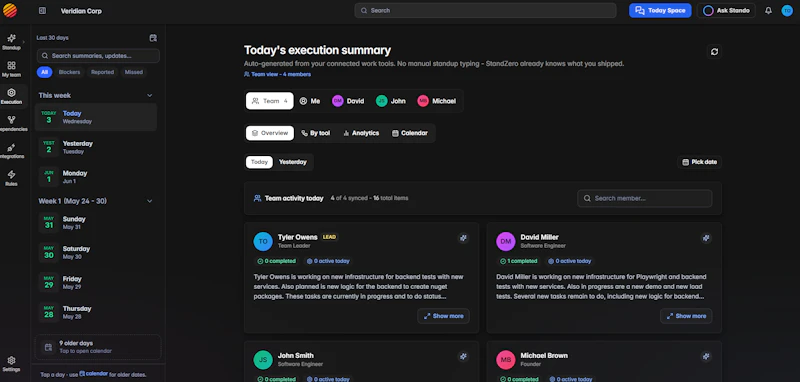Open the 9 older days calendar card

[98, 347]
